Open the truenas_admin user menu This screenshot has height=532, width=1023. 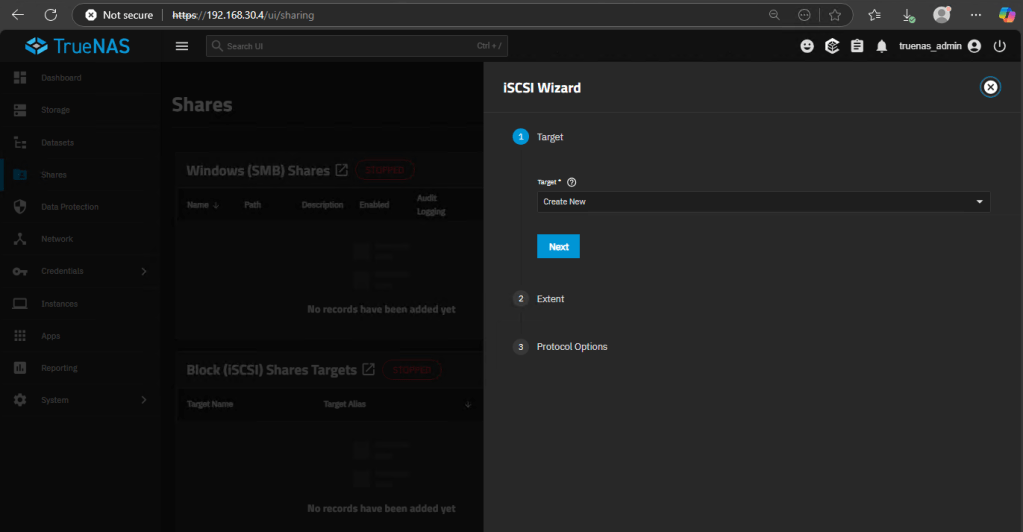pos(939,46)
